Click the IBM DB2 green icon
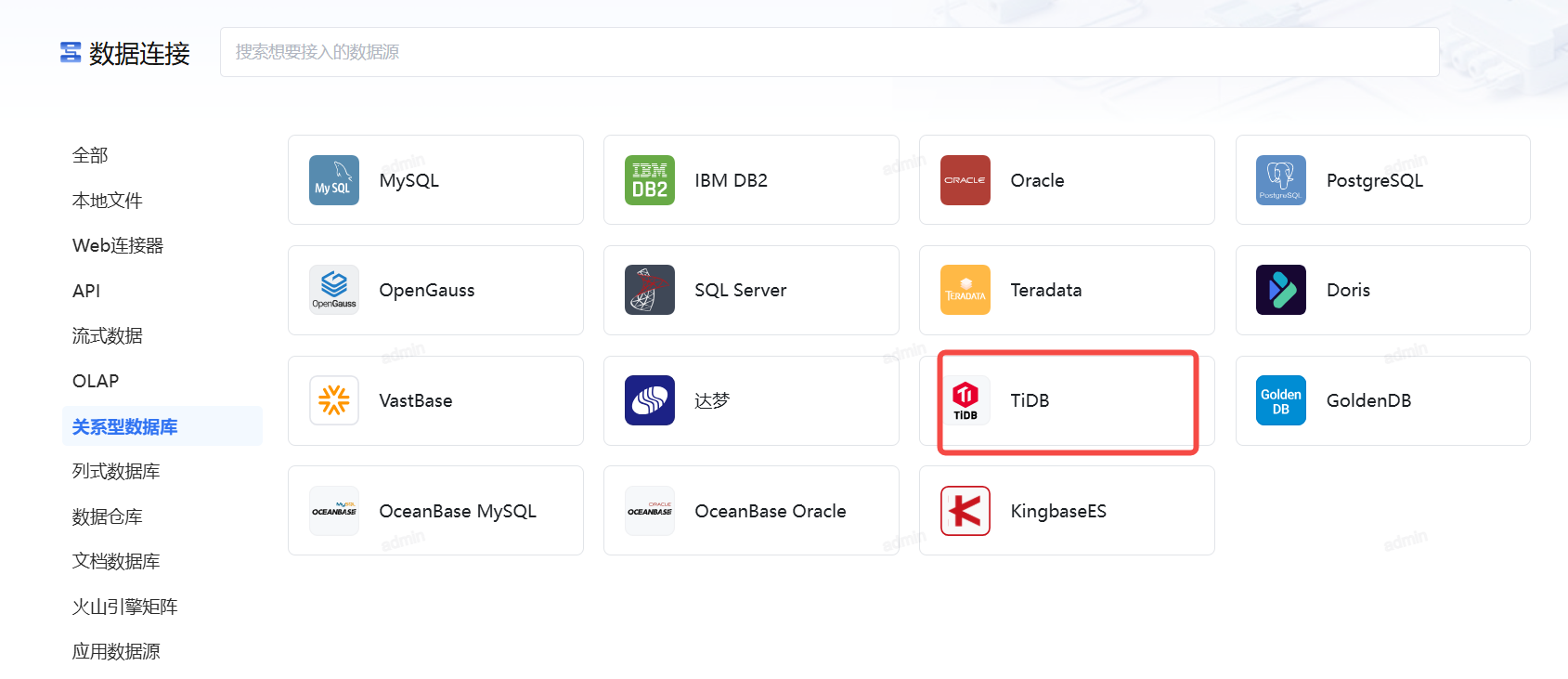 pos(650,180)
